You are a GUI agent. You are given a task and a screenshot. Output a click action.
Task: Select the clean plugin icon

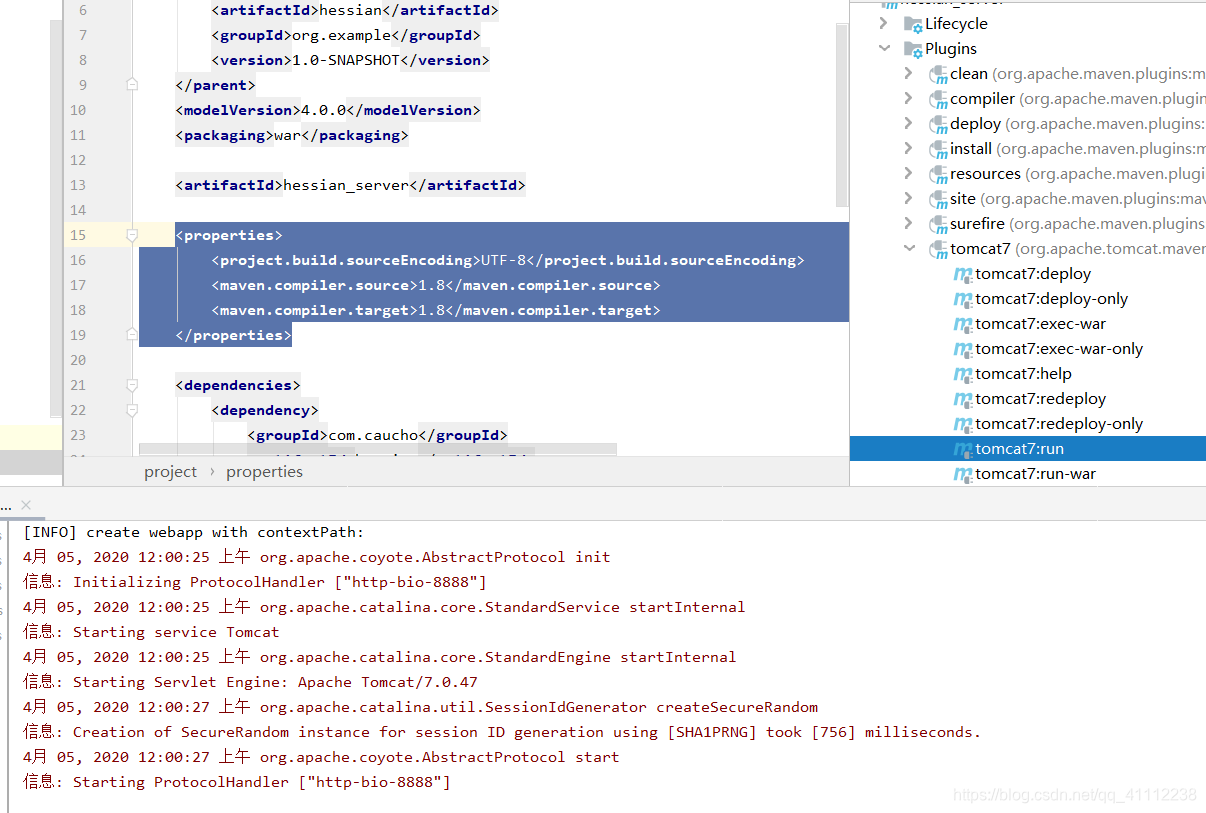click(938, 74)
